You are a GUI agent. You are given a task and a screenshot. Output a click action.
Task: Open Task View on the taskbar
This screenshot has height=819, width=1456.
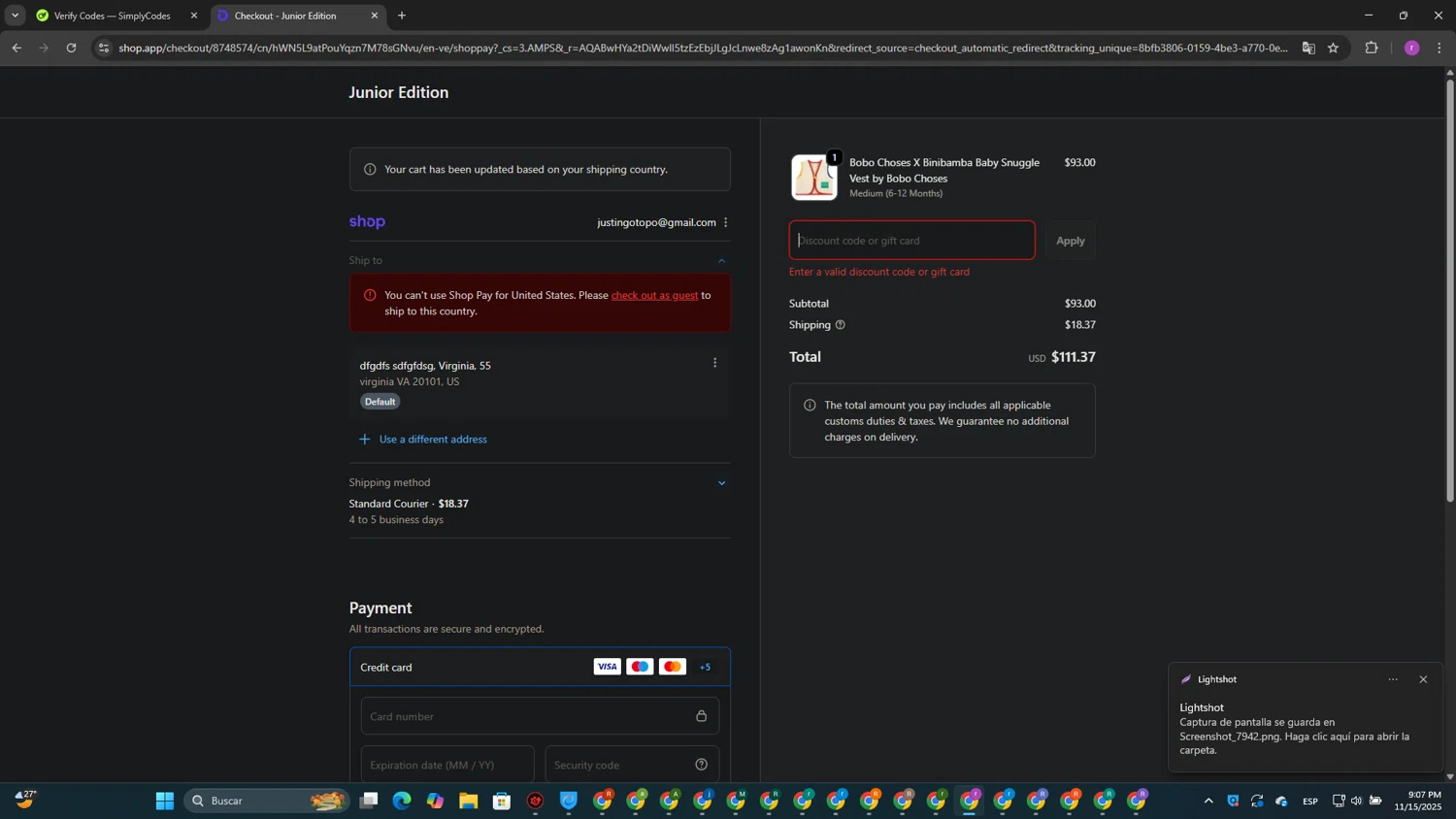coord(369,801)
